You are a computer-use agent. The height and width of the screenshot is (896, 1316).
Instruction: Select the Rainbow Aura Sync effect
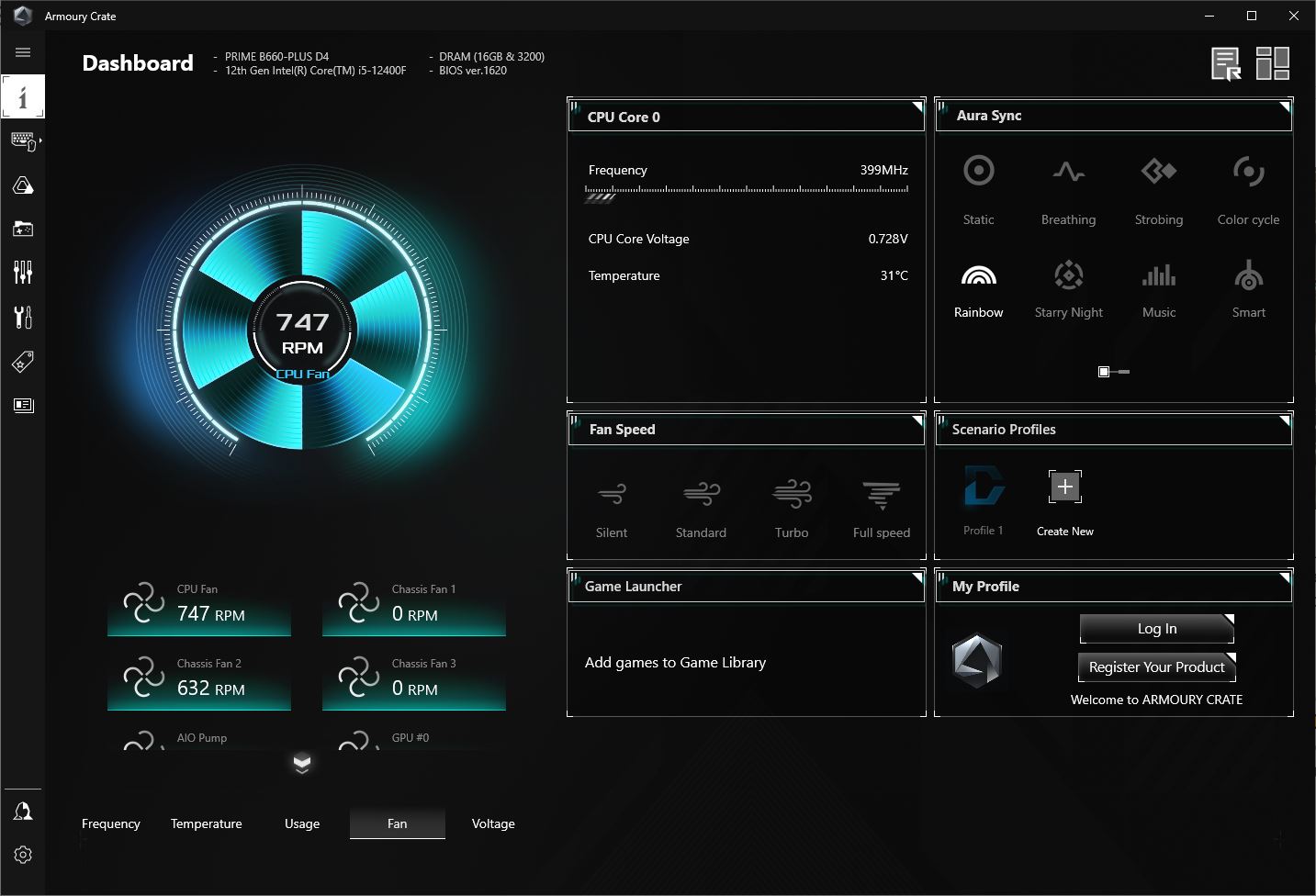978,289
